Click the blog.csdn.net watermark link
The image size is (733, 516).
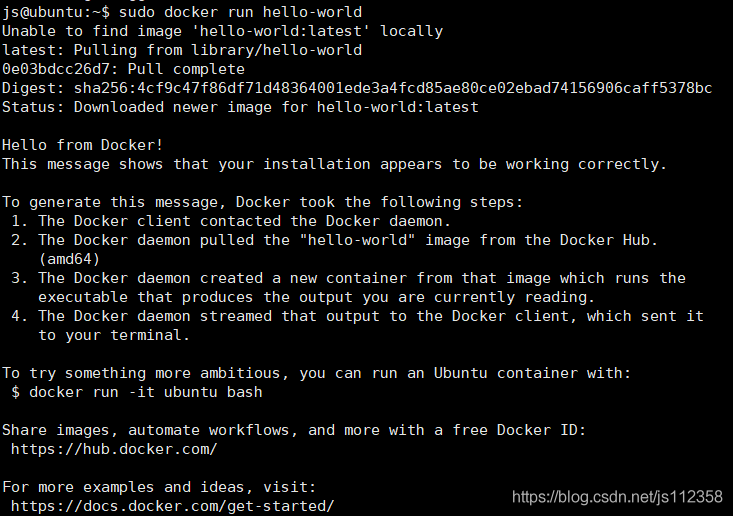pos(617,497)
